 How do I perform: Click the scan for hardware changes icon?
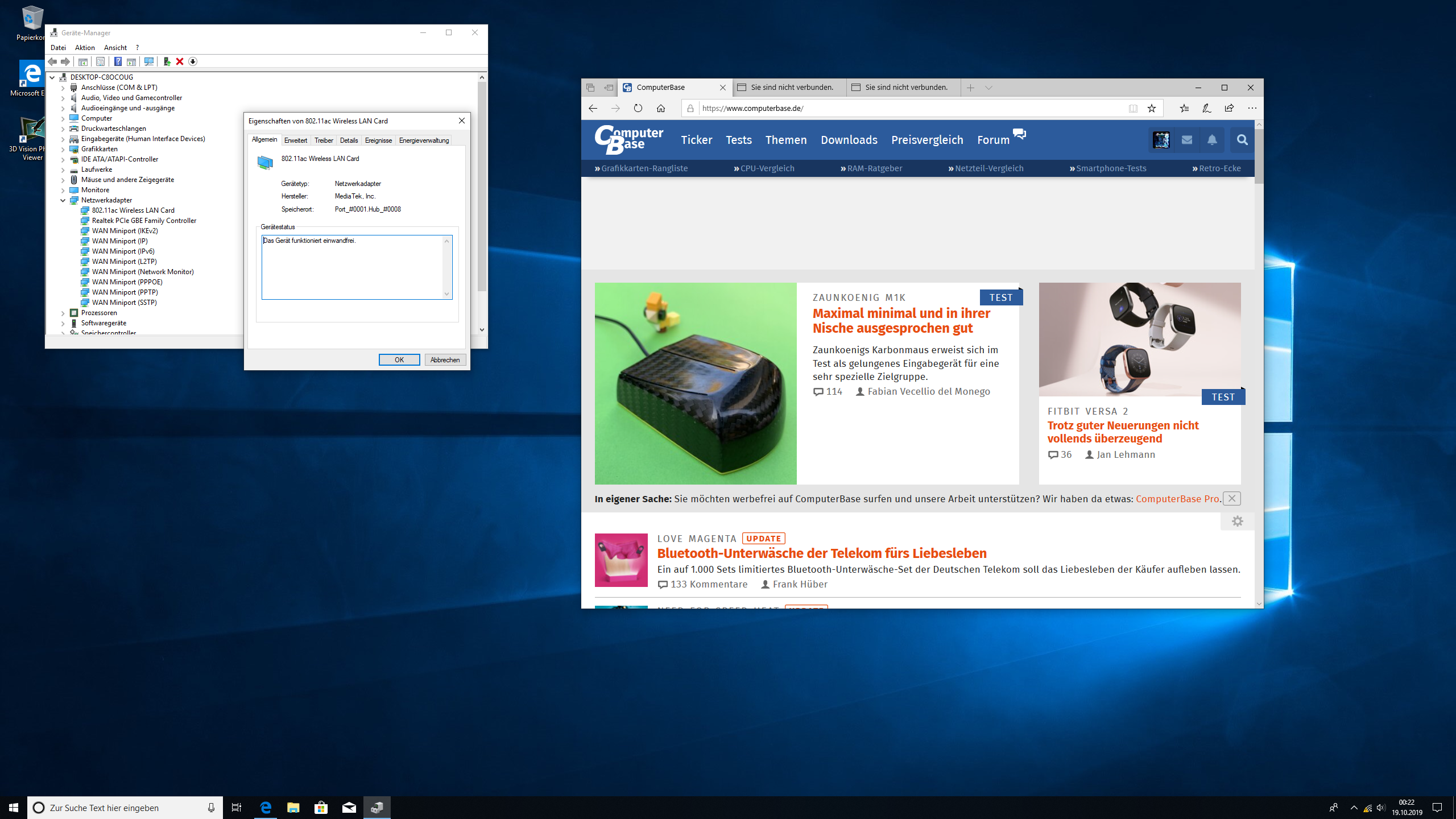coord(149,61)
